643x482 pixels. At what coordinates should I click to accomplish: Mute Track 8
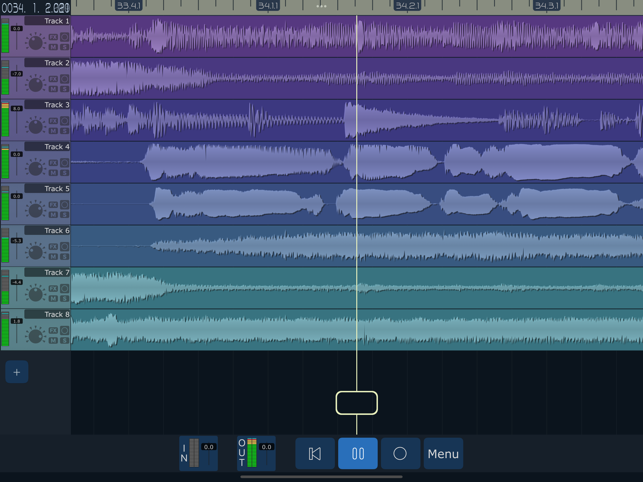coord(53,340)
